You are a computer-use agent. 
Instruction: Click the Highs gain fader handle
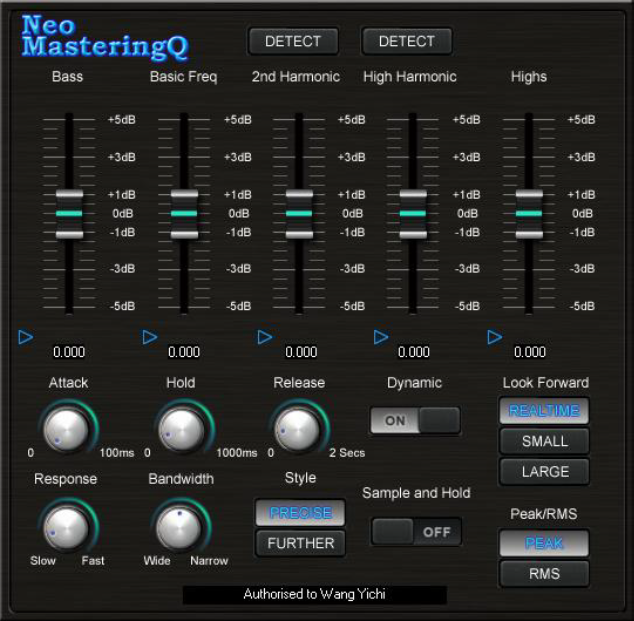529,213
